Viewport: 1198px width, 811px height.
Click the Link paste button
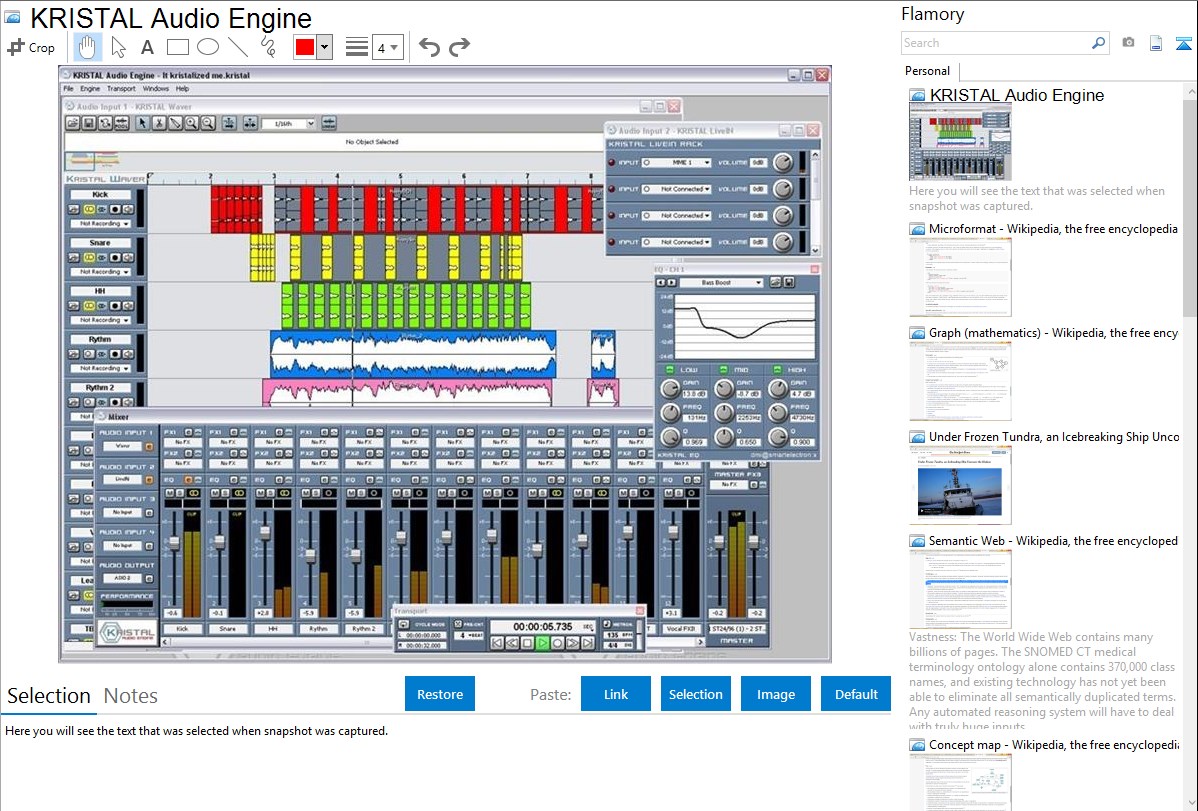(615, 694)
